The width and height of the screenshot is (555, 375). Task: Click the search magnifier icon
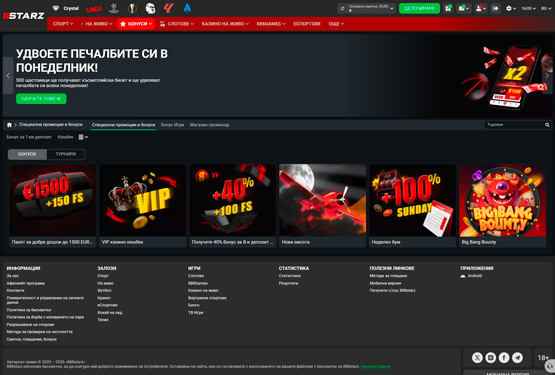pos(547,125)
